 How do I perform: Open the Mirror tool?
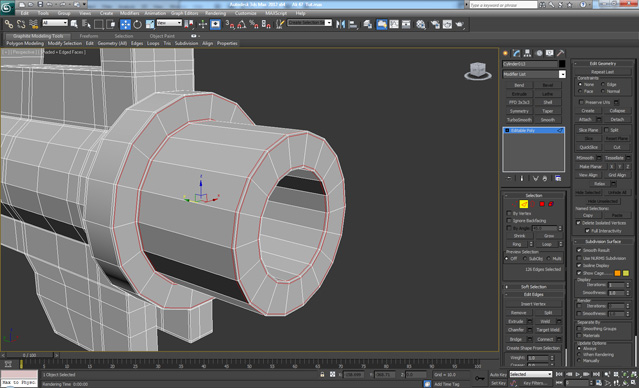[x=340, y=24]
